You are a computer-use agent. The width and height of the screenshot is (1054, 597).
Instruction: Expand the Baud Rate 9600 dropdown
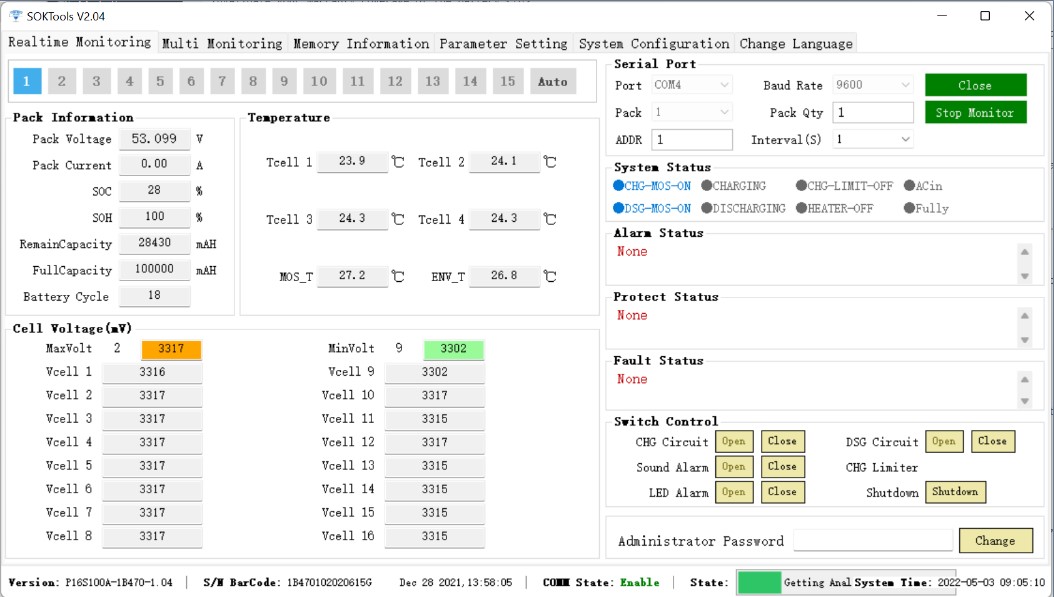[x=873, y=85]
